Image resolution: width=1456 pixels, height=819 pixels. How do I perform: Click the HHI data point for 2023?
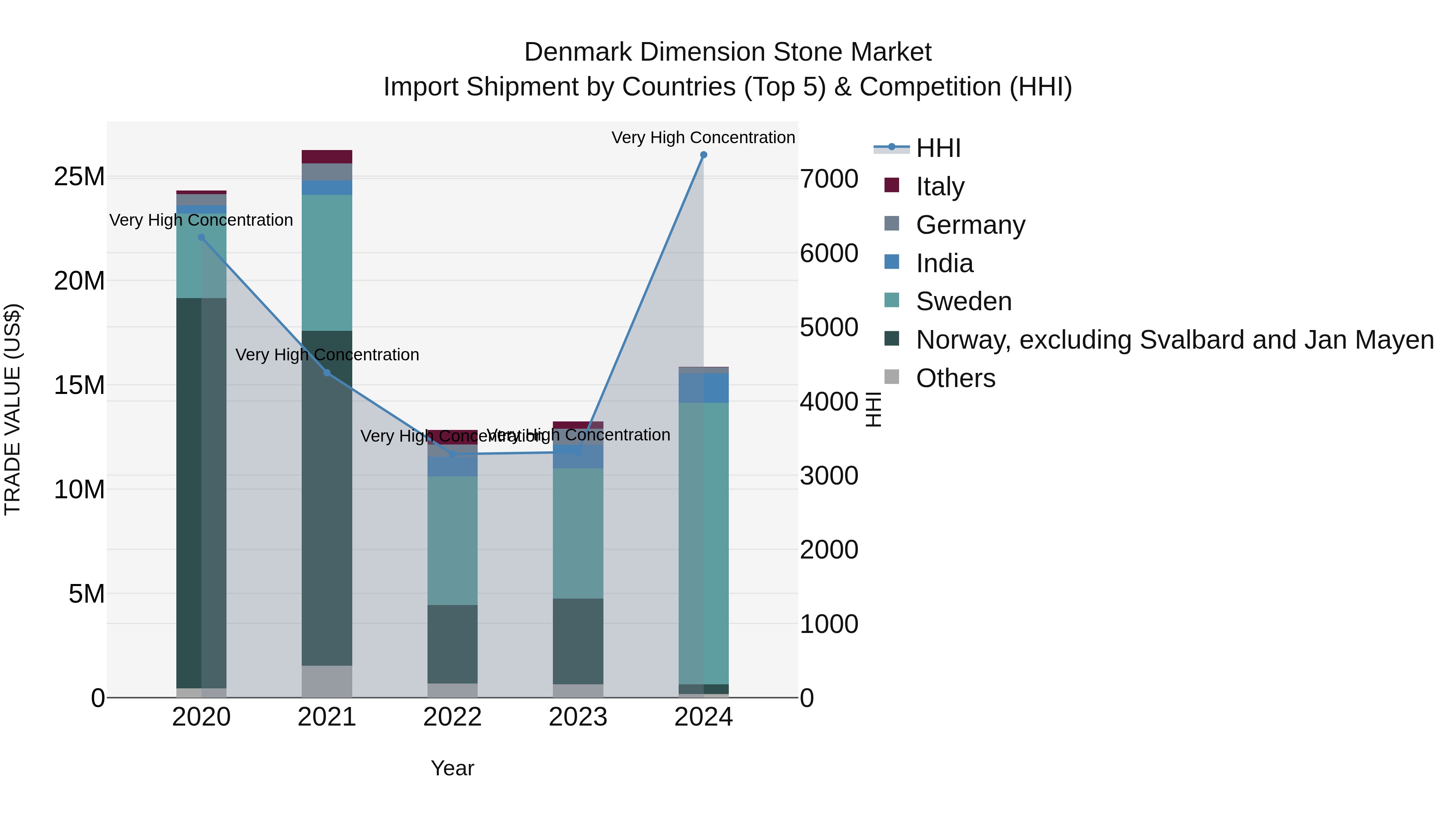(578, 452)
